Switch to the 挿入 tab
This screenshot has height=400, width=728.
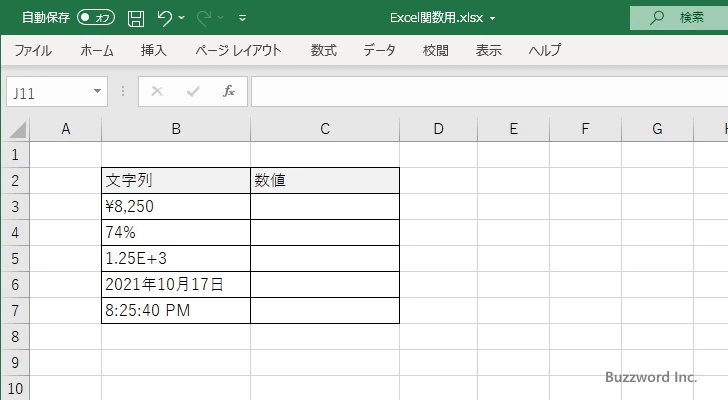pyautogui.click(x=154, y=50)
